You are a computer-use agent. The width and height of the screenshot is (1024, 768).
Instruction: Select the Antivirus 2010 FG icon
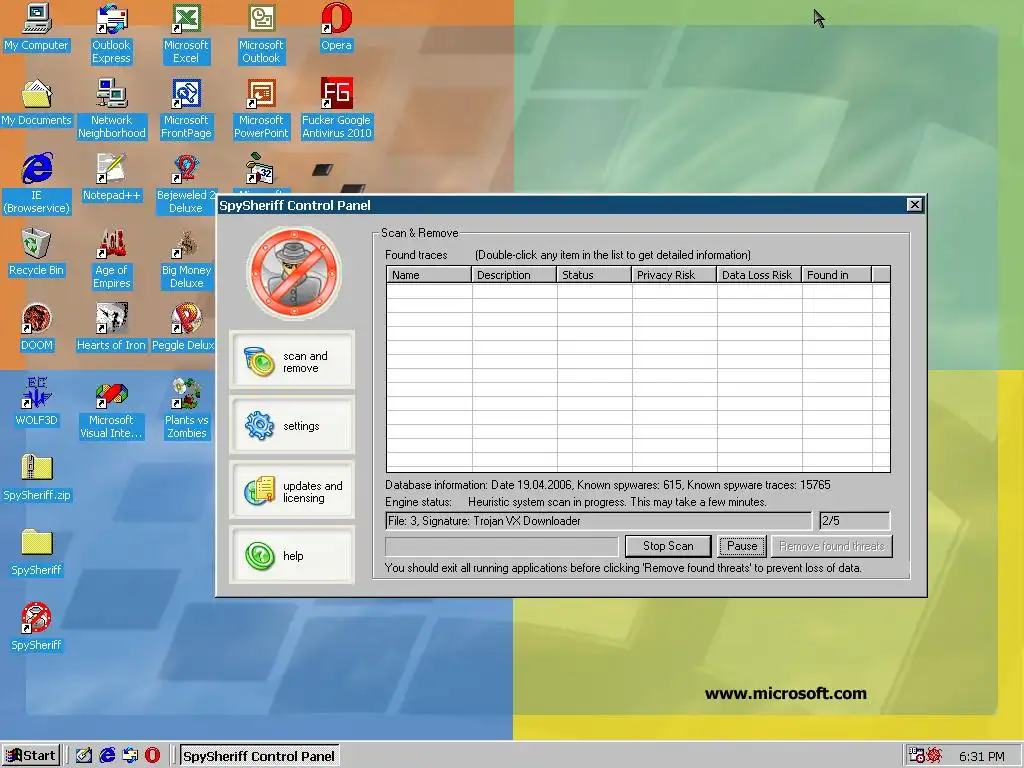(336, 108)
